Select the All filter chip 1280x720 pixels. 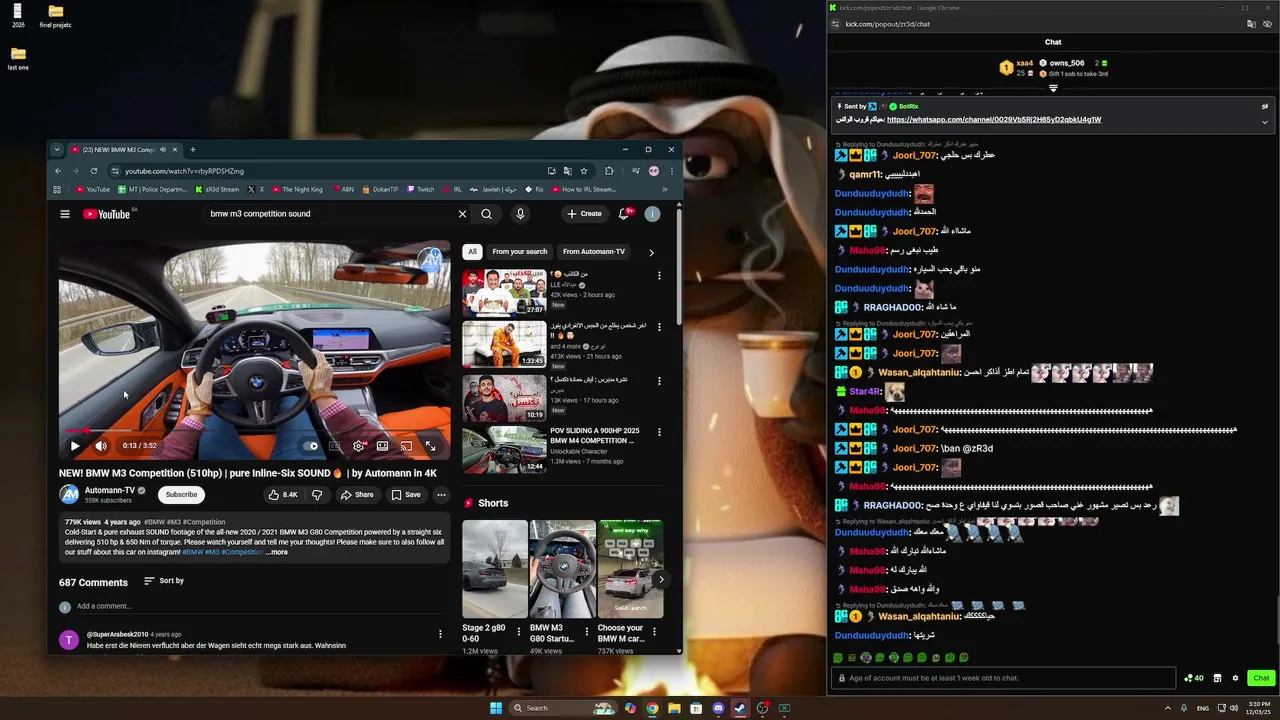[x=472, y=252]
